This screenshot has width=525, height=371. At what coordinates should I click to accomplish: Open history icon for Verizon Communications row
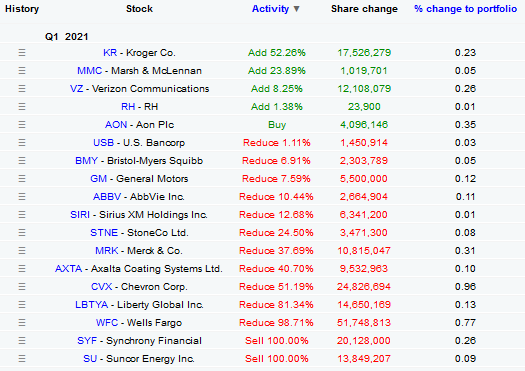[22, 88]
